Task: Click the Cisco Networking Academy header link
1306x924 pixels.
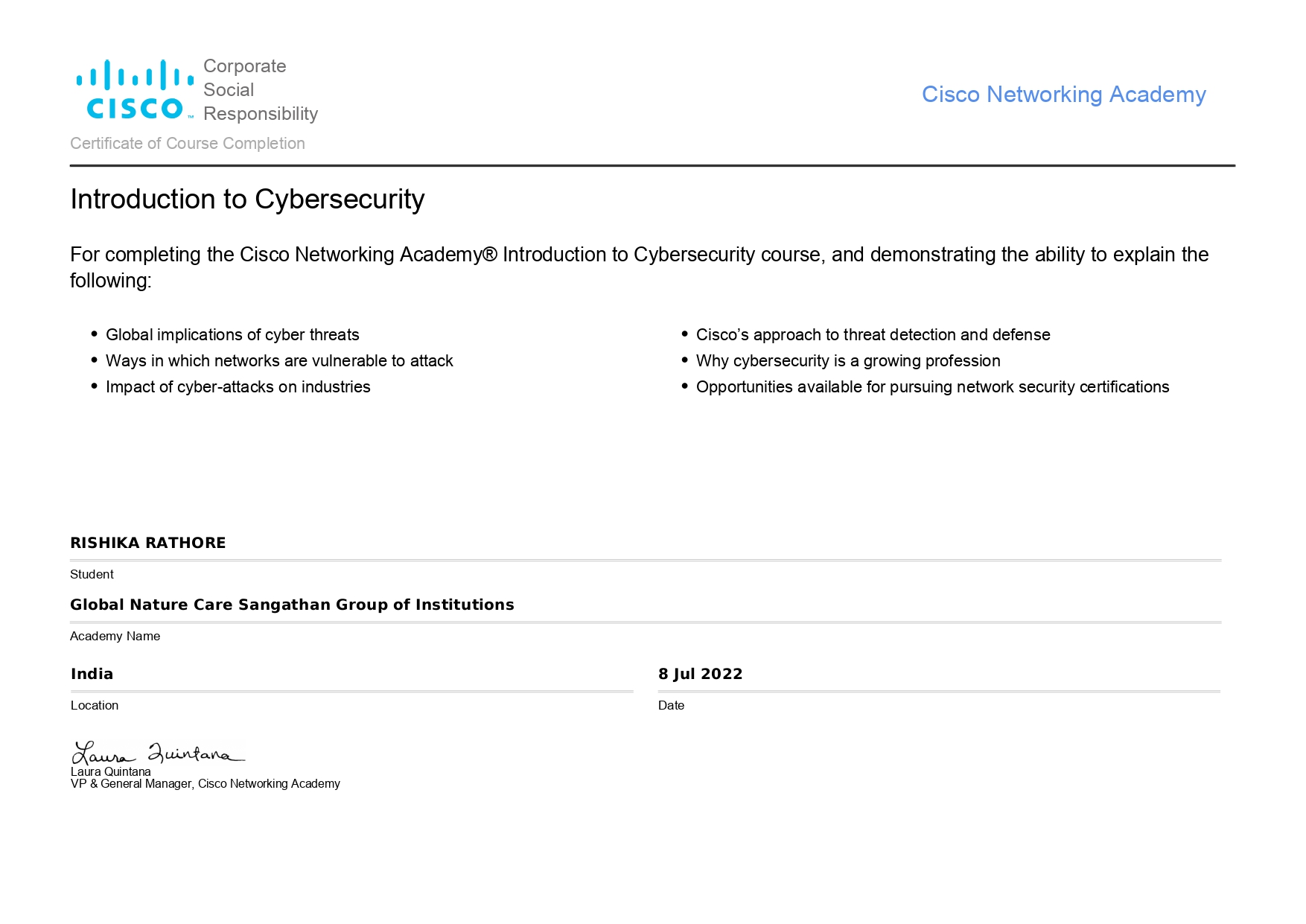Action: tap(1063, 95)
